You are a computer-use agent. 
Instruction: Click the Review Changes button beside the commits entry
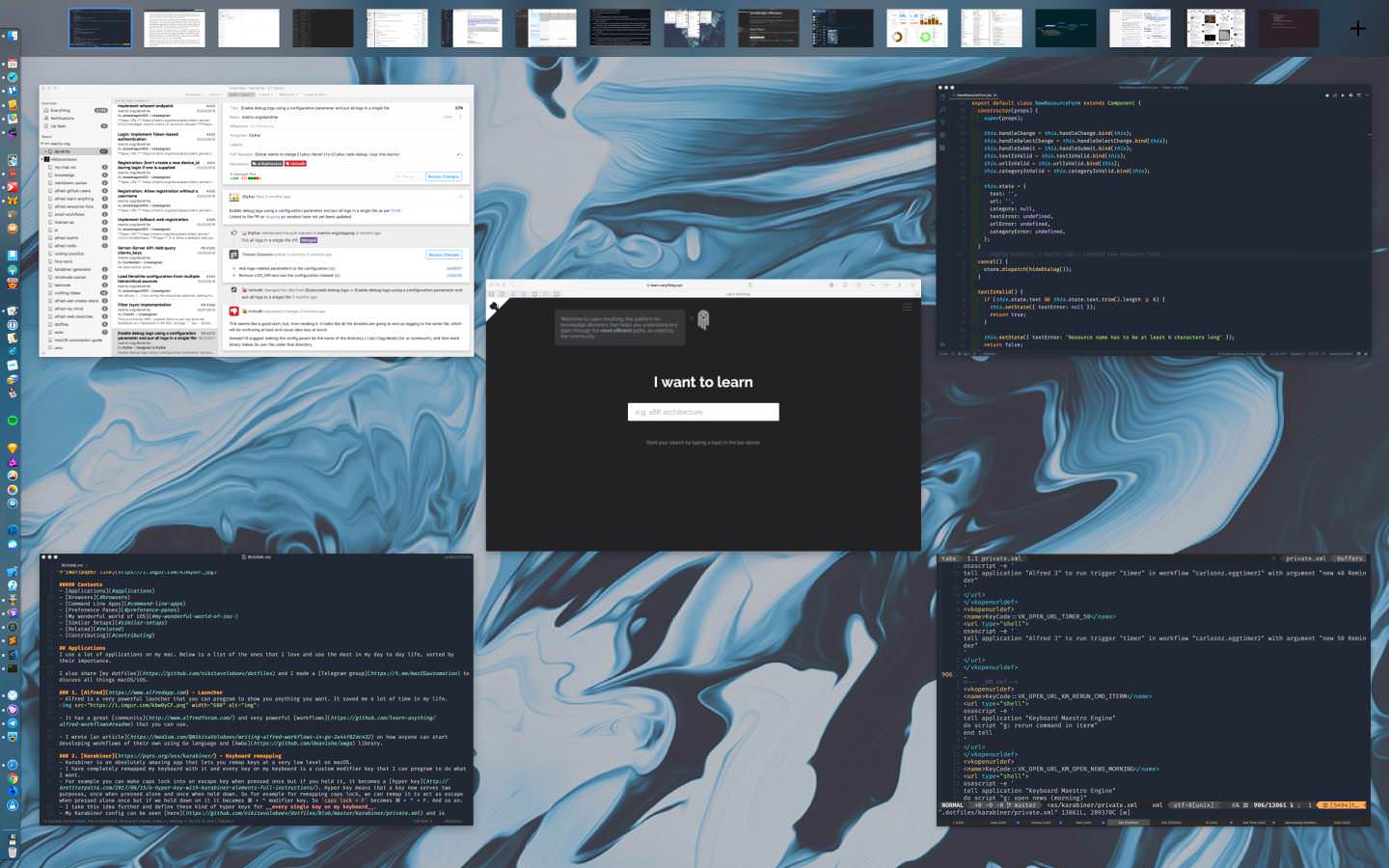pos(444,255)
